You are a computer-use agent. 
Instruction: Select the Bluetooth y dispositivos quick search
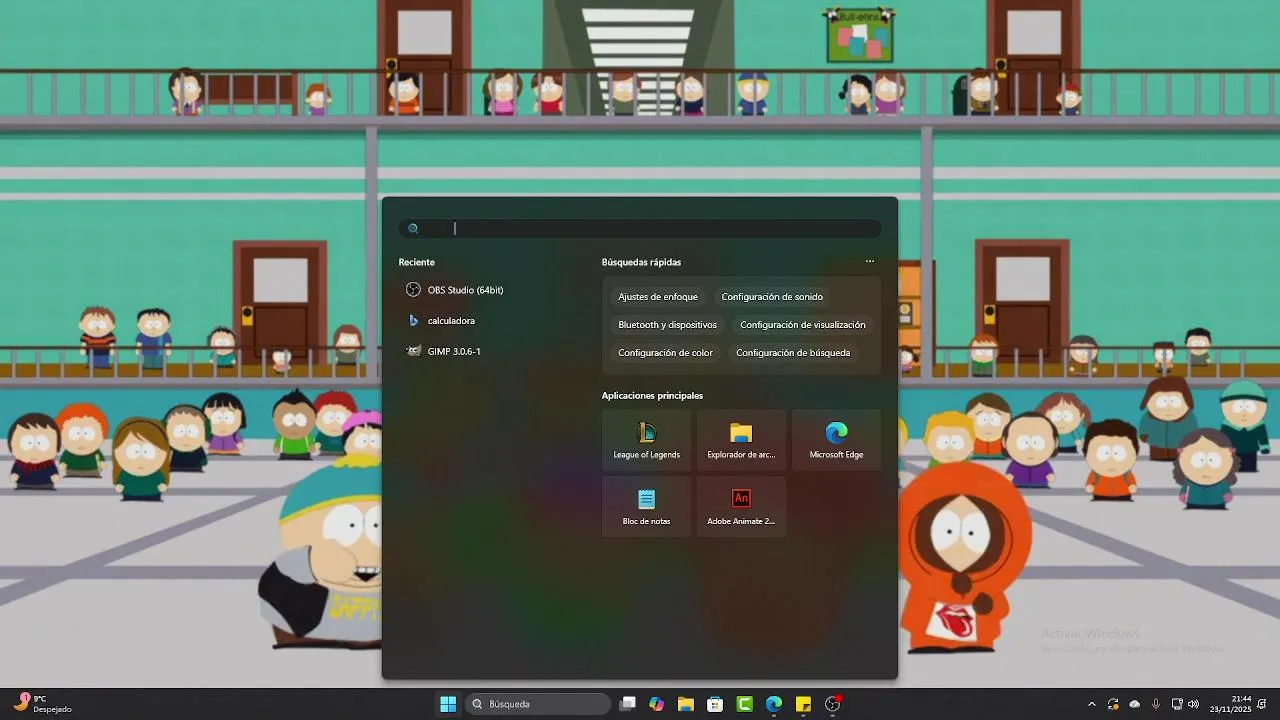click(x=667, y=325)
